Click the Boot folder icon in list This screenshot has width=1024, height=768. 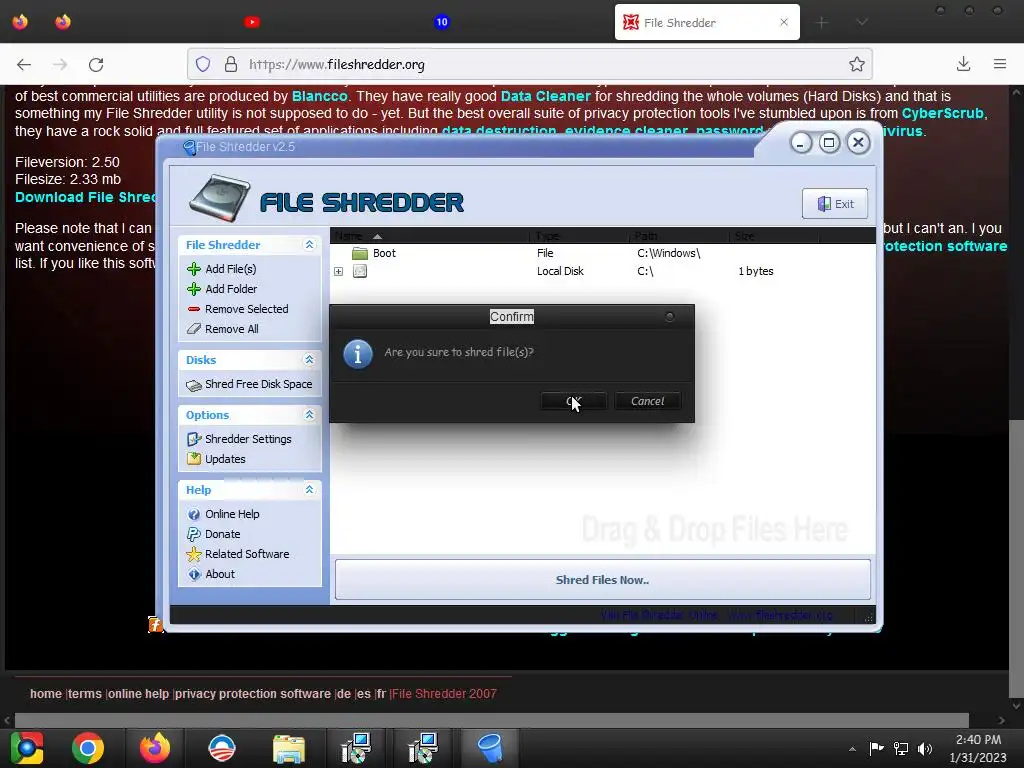tap(360, 253)
